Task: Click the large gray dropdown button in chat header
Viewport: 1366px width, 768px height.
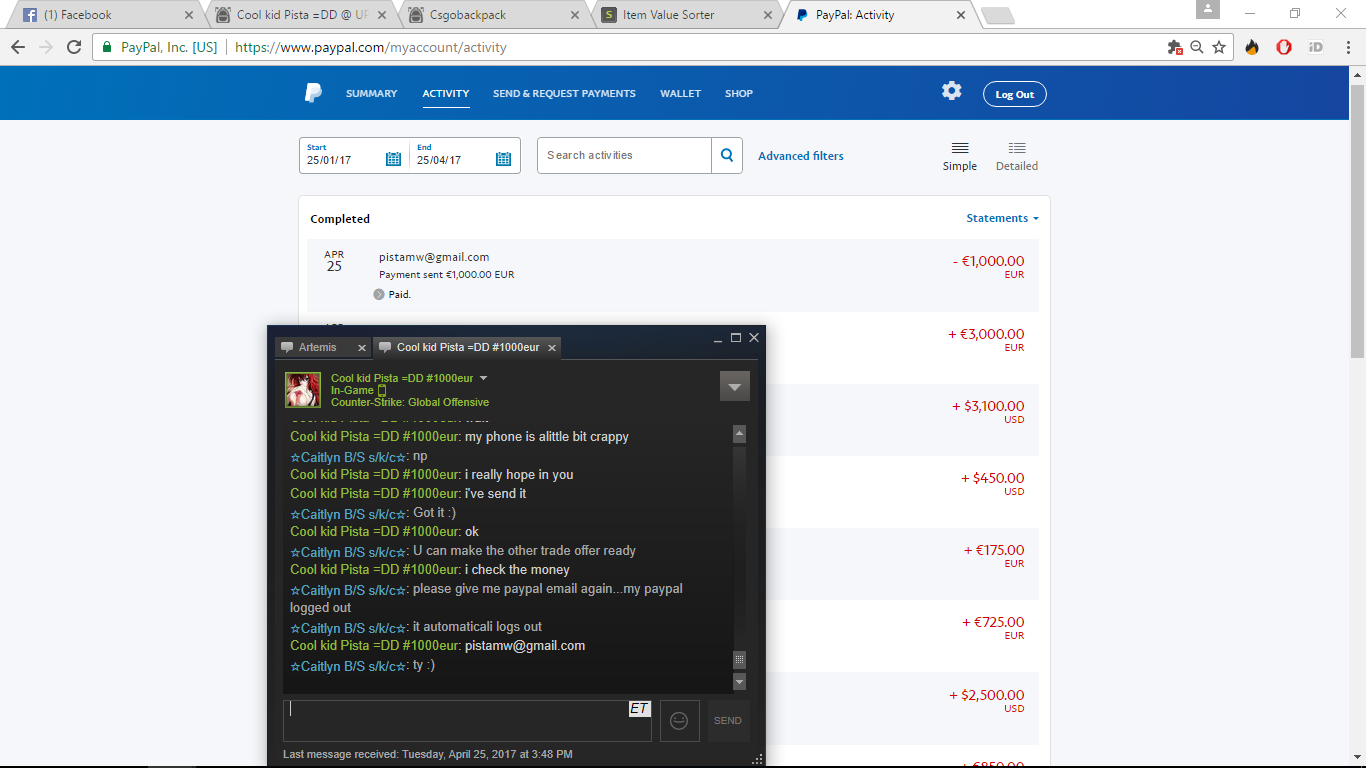Action: 735,386
